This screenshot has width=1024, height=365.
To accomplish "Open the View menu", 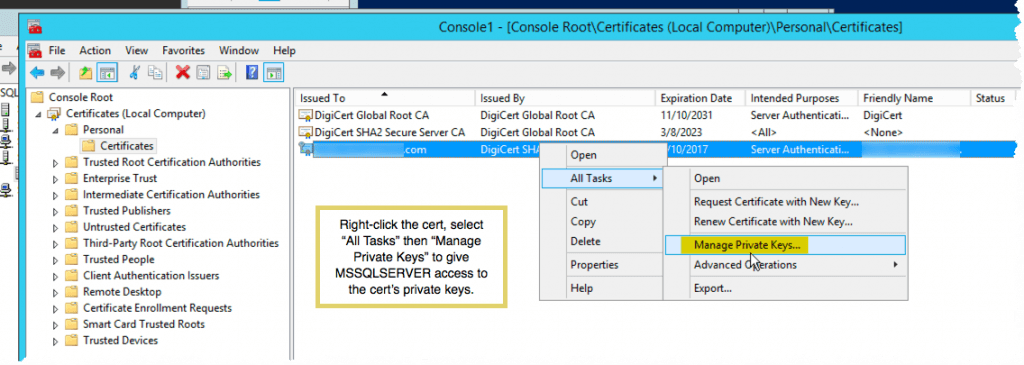I will tap(136, 50).
